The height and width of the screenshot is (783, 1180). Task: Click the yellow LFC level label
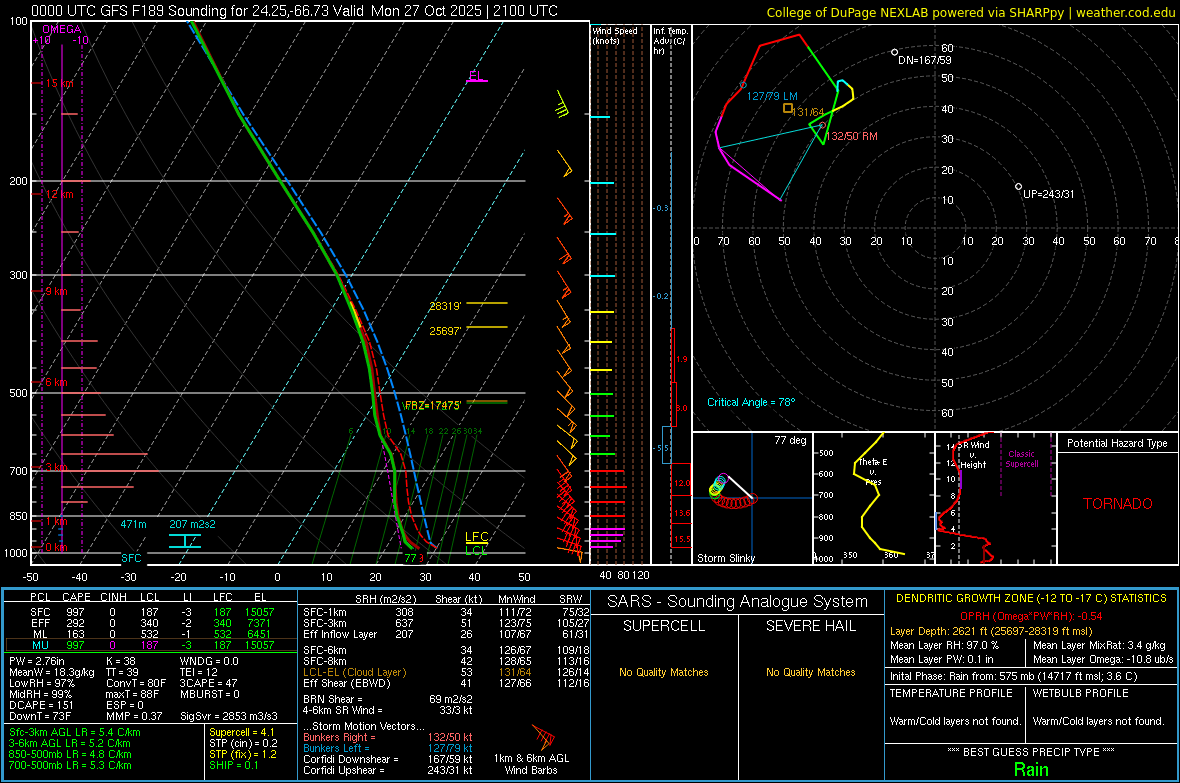tap(477, 537)
